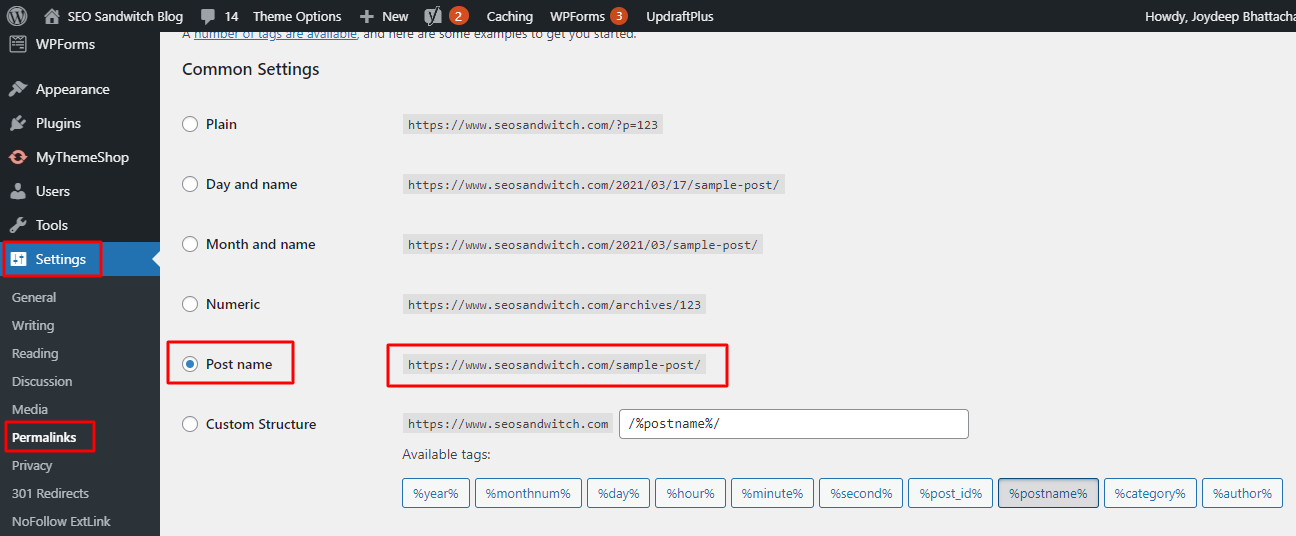
Task: Open Plugins in the sidebar
Action: [x=58, y=123]
